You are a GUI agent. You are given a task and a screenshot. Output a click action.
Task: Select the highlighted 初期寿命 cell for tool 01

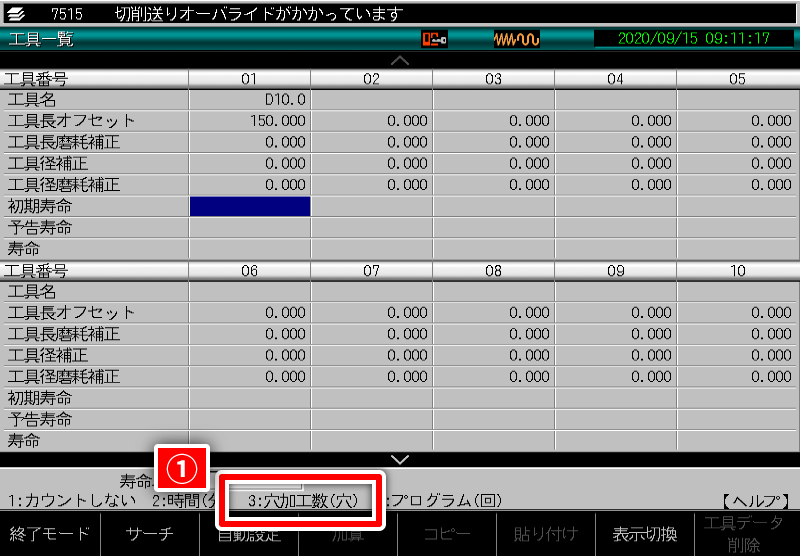coord(250,206)
